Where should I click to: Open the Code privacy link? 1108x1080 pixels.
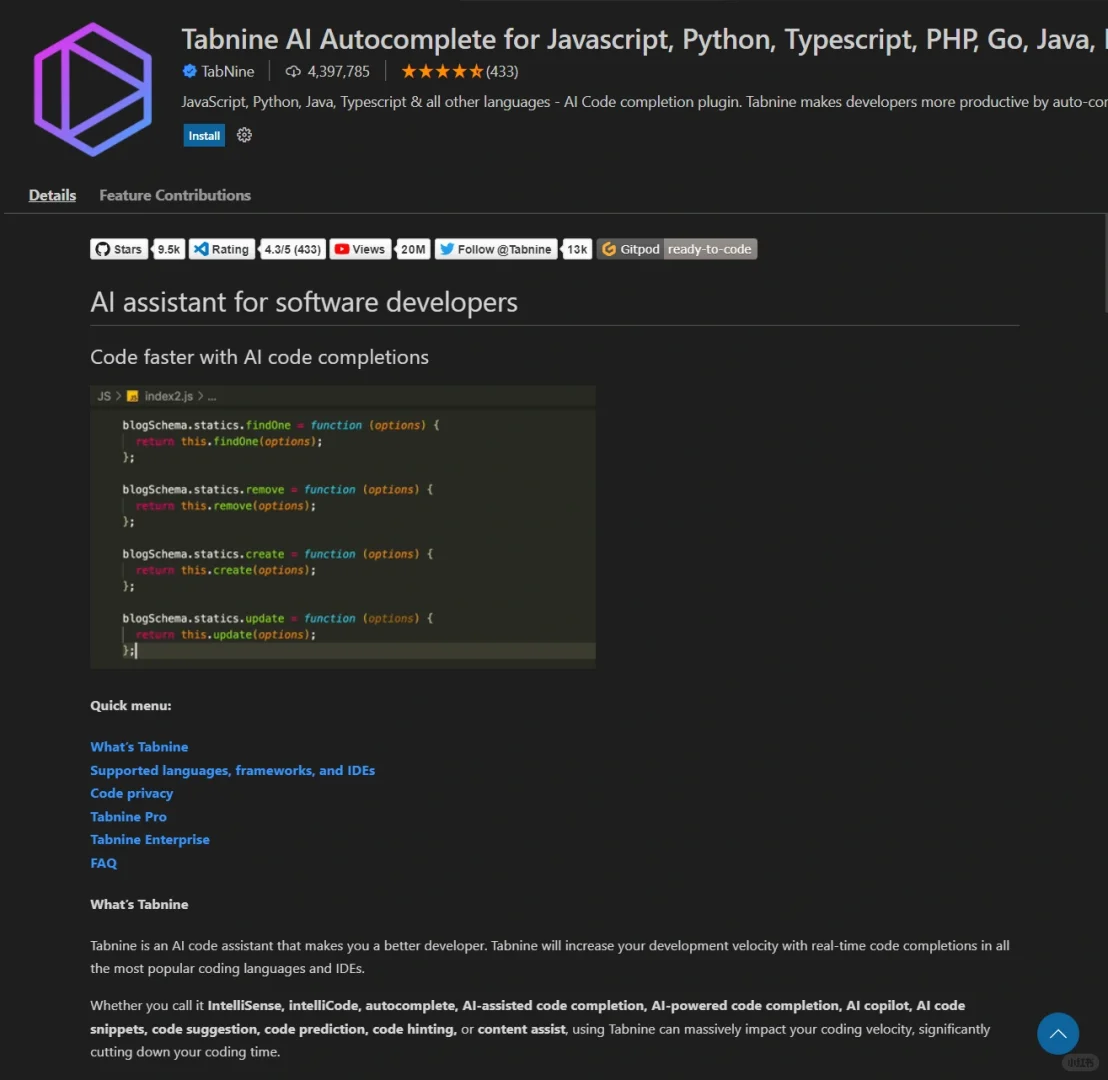(131, 793)
